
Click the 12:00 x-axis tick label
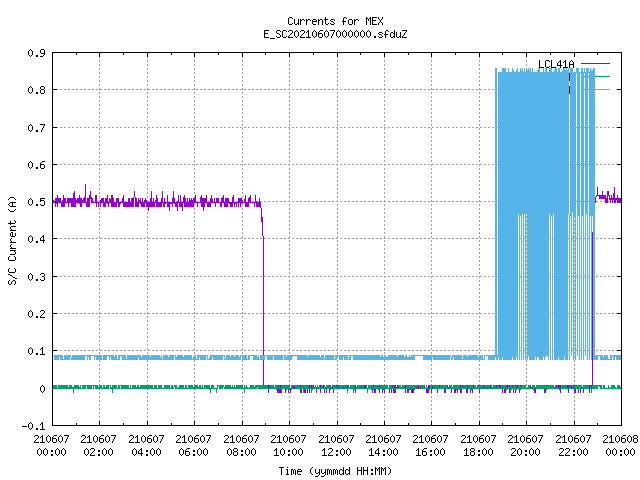pos(336,452)
